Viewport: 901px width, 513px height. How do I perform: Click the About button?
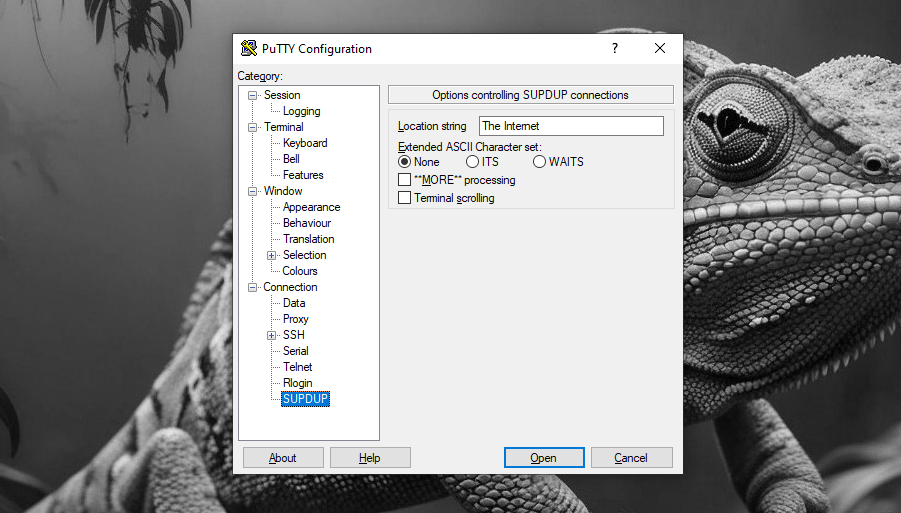click(283, 458)
